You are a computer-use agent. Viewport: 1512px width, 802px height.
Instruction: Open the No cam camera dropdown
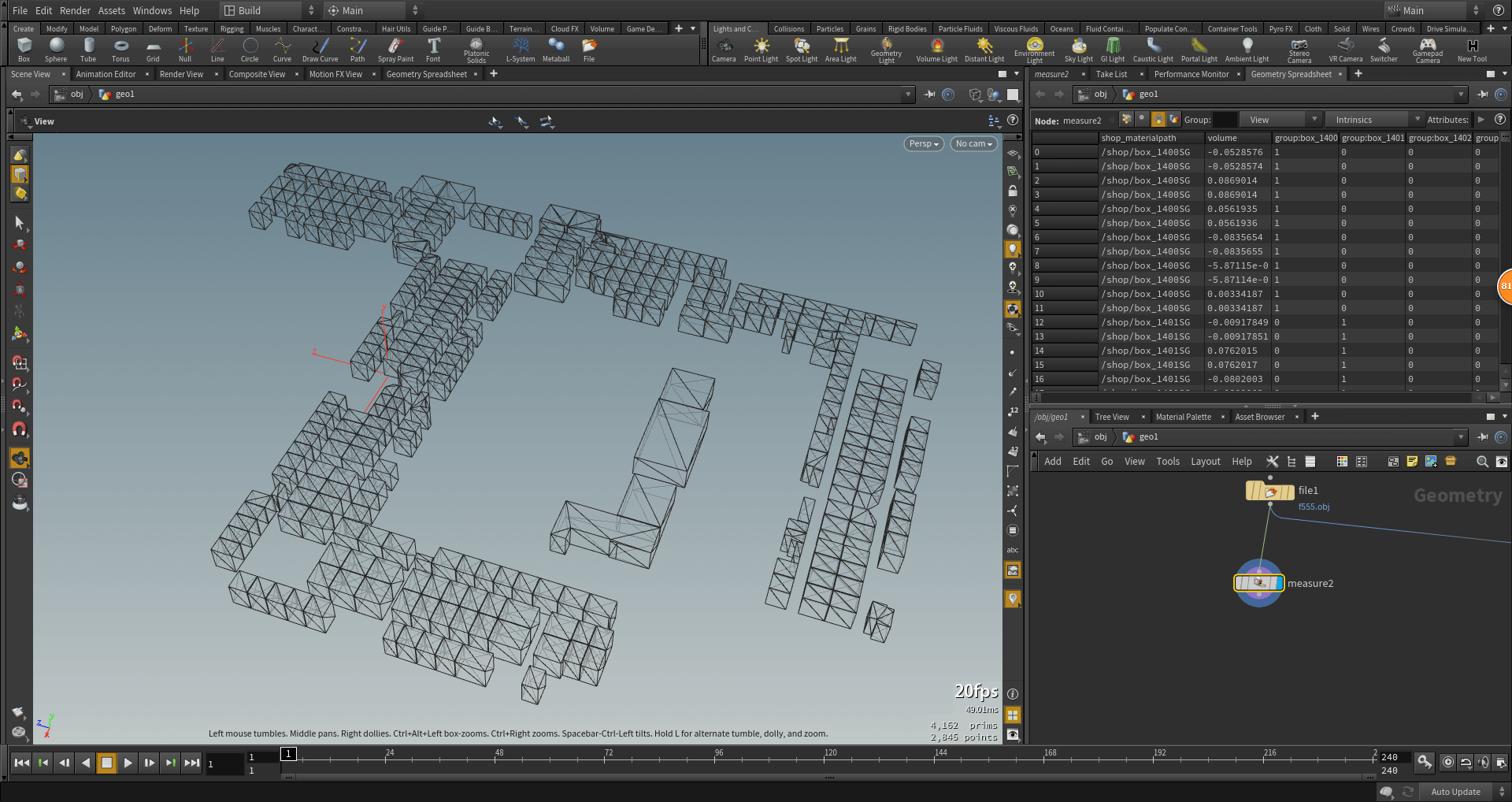[973, 143]
